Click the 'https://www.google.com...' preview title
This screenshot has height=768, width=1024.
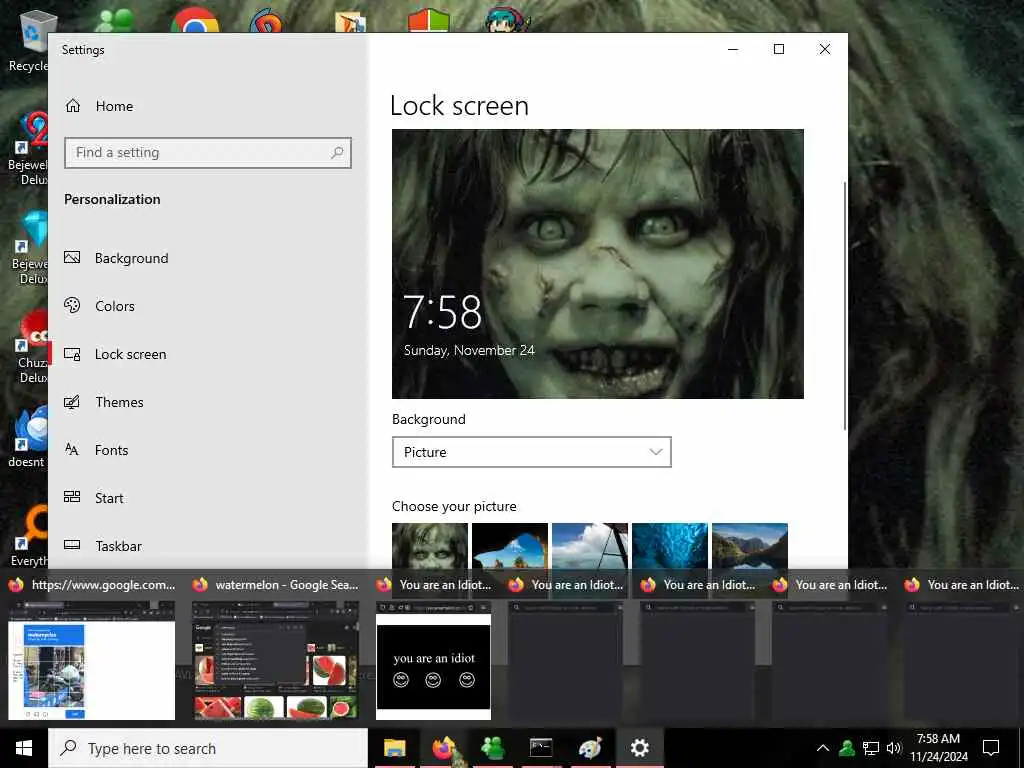pos(103,584)
